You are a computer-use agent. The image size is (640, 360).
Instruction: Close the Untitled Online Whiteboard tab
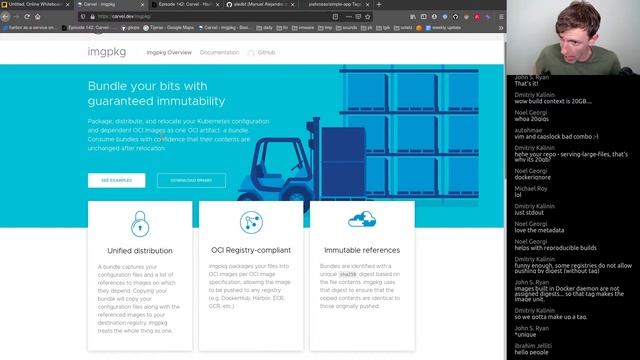(68, 4)
